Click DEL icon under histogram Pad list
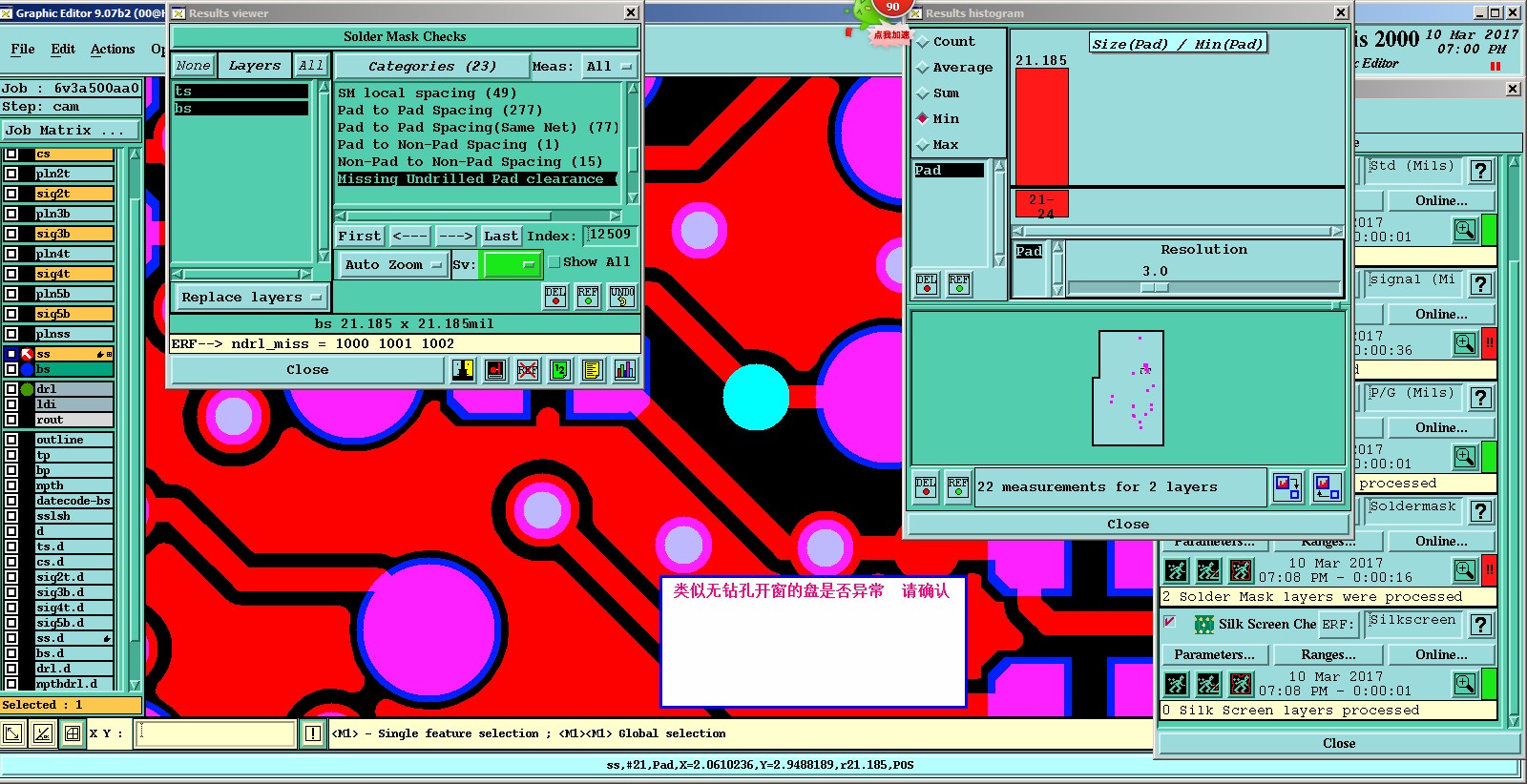Image resolution: width=1527 pixels, height=784 pixels. click(x=927, y=284)
